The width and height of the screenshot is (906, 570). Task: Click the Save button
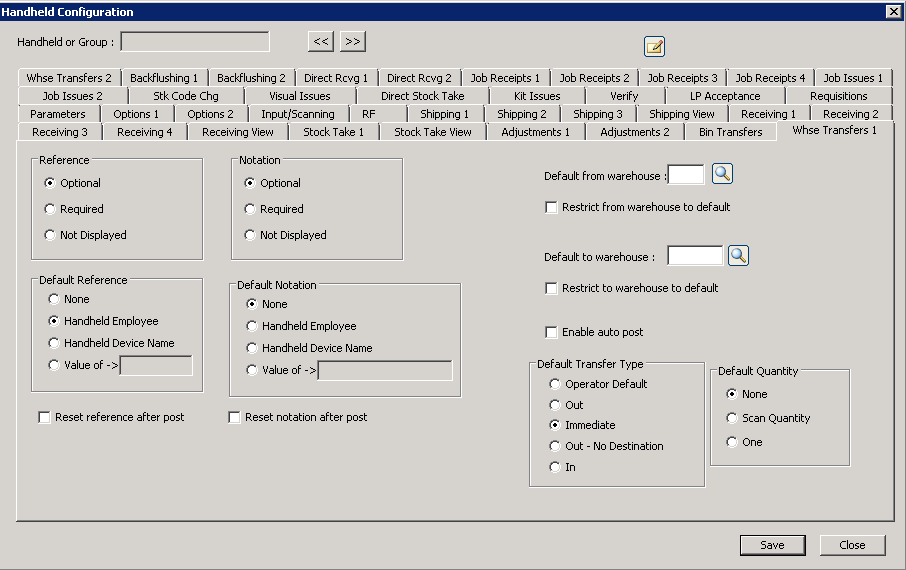coord(772,545)
